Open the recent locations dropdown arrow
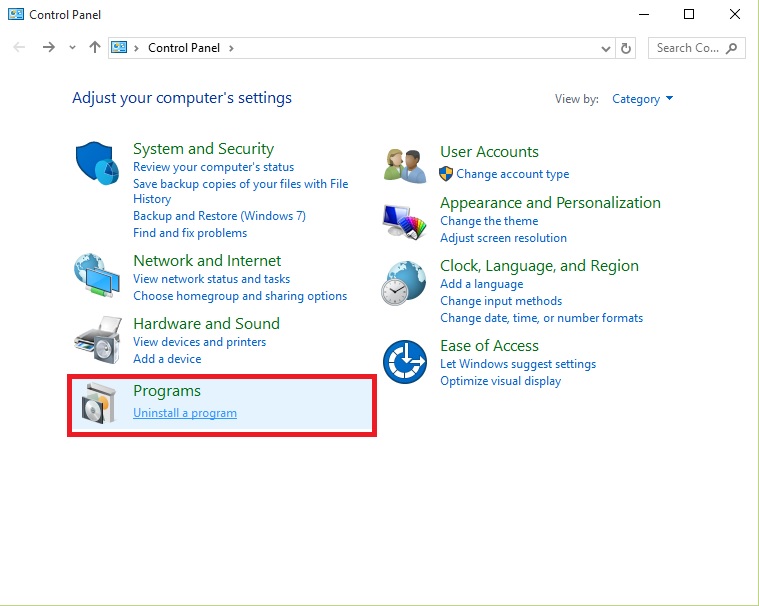Viewport: 759px width, 606px height. [x=73, y=47]
